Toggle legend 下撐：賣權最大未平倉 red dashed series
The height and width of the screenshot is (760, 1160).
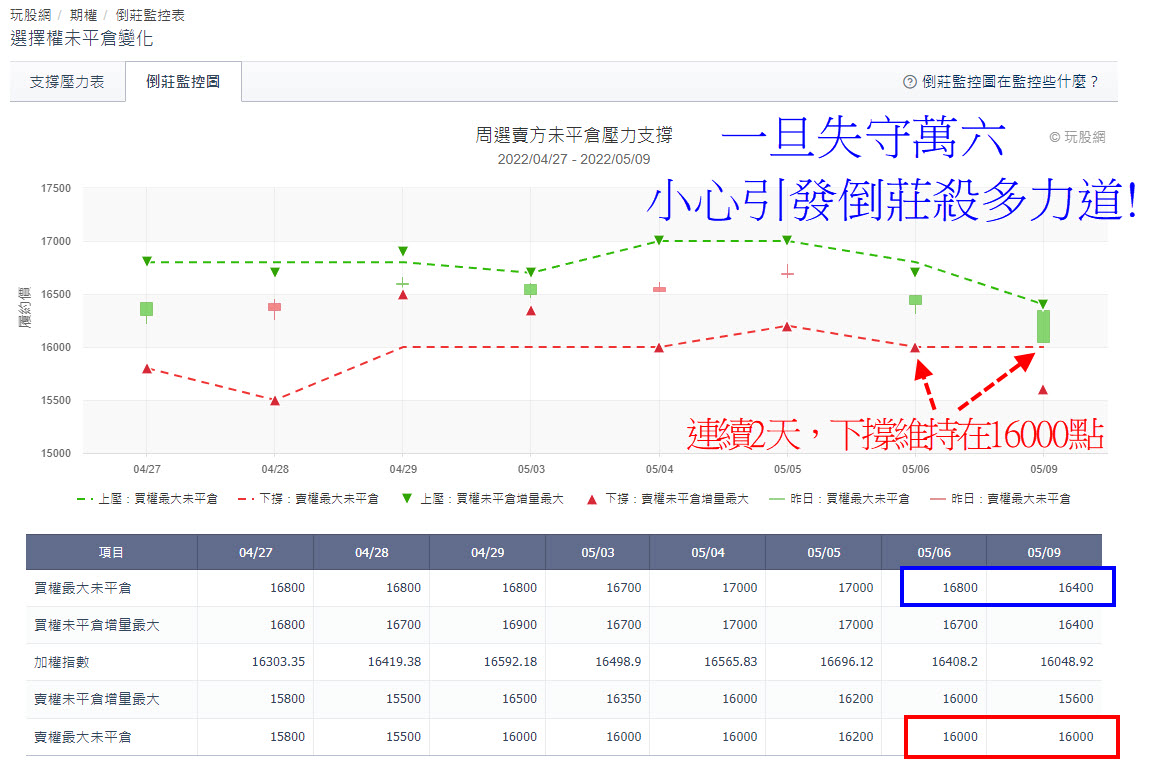[308, 499]
